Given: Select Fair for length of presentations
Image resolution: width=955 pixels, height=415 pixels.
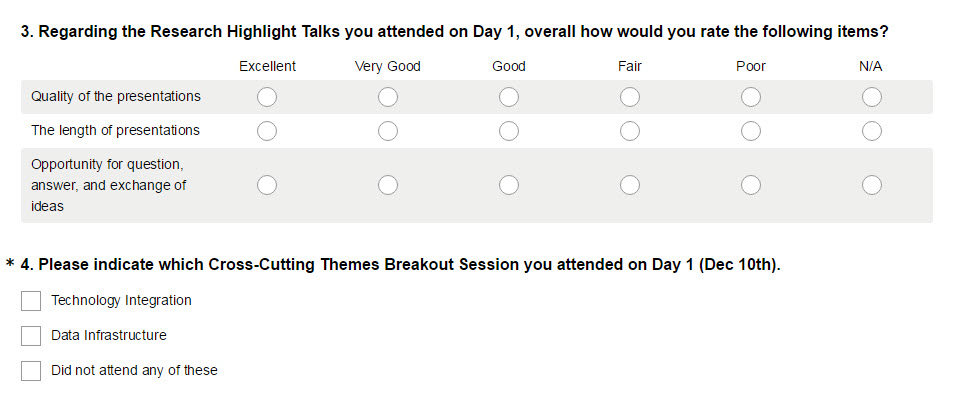Looking at the screenshot, I should pyautogui.click(x=630, y=131).
